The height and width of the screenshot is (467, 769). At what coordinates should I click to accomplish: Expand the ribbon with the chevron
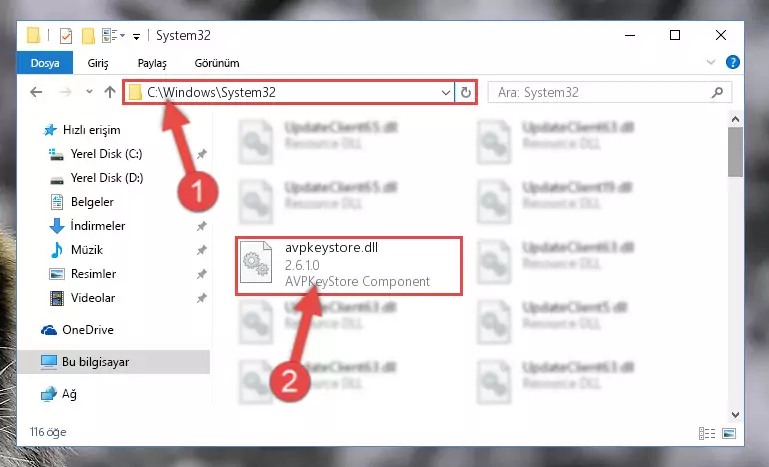[711, 62]
